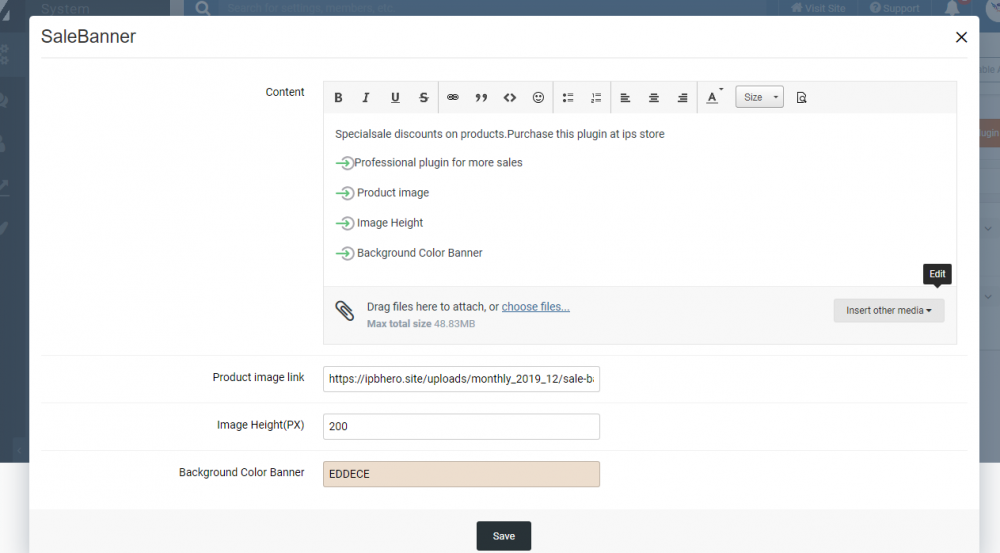The height and width of the screenshot is (553, 1000).
Task: Save the SaleBanner settings
Action: (503, 536)
